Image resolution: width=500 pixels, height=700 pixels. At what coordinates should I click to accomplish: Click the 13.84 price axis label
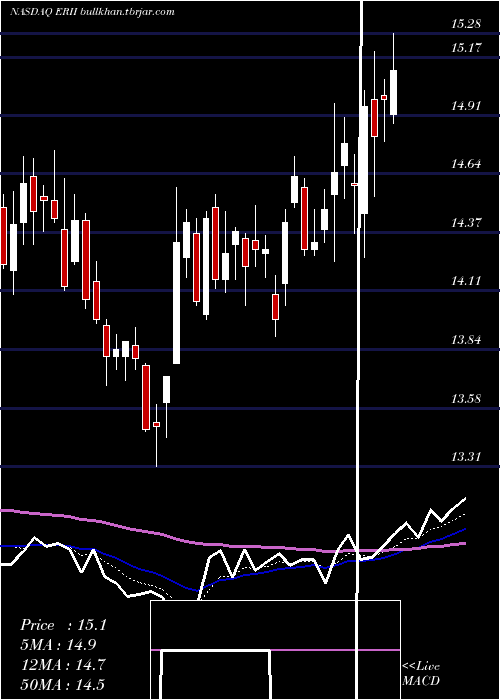coord(466,340)
